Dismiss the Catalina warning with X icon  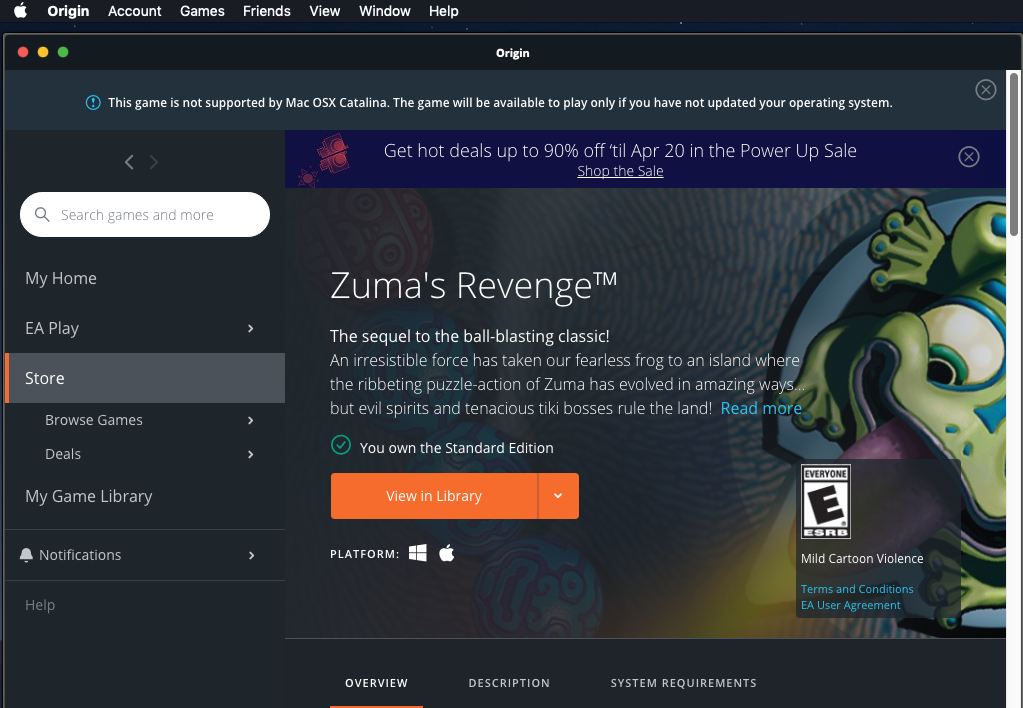pos(985,89)
